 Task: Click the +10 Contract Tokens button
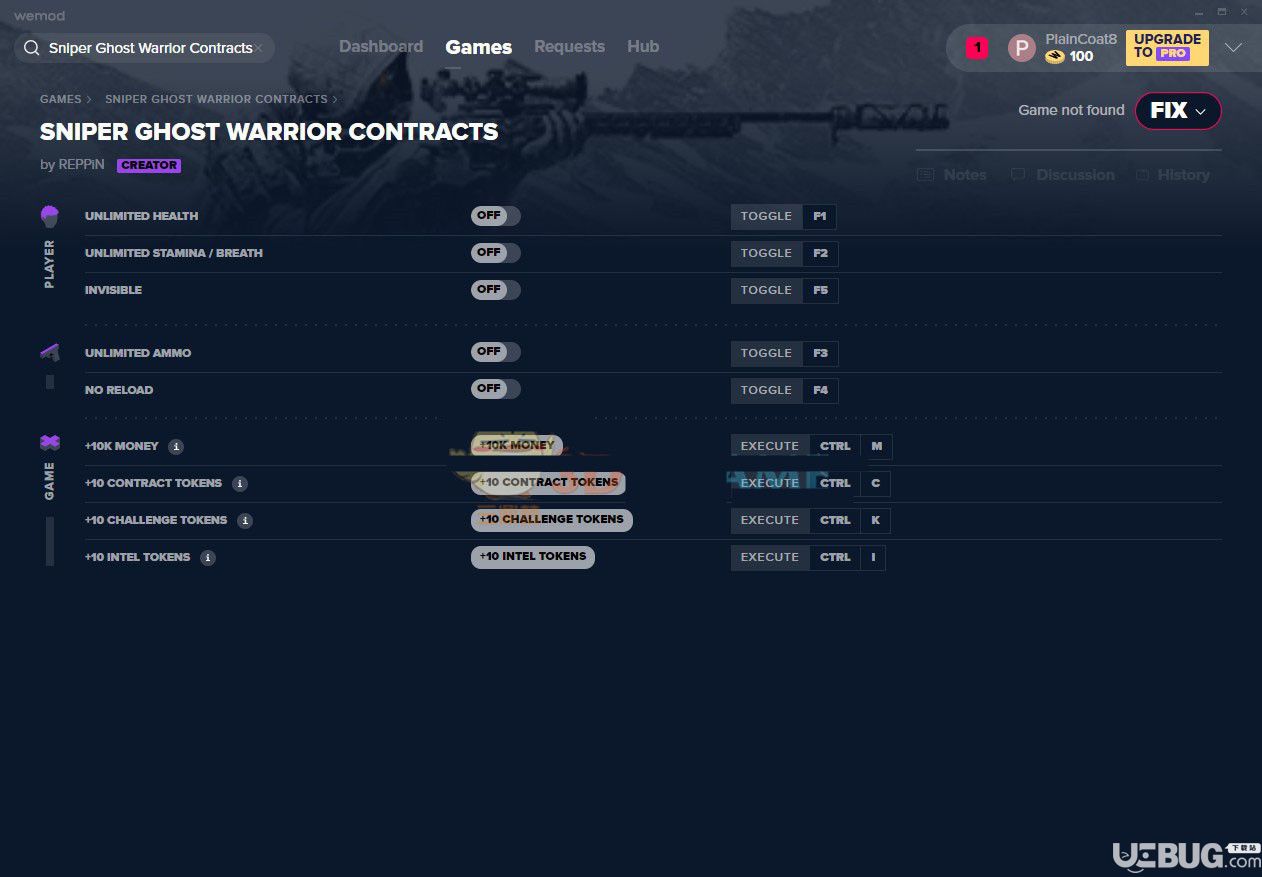point(548,483)
